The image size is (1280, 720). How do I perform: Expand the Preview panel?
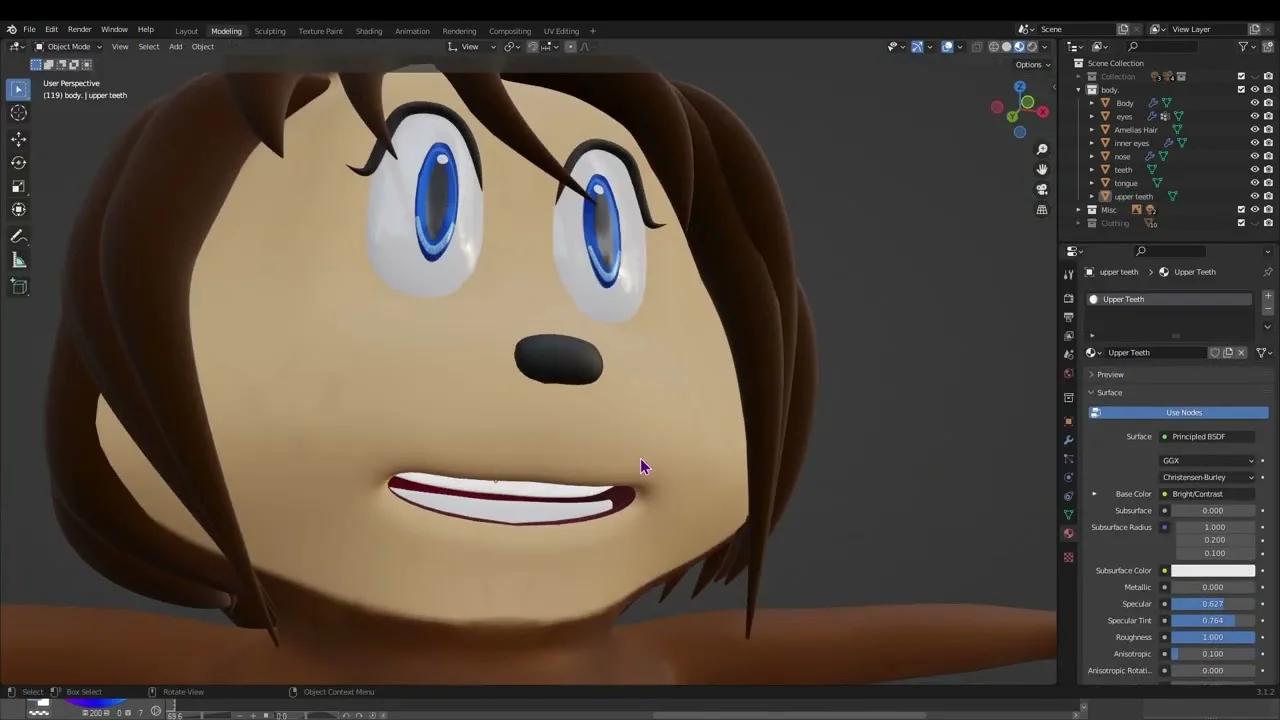coord(1110,375)
